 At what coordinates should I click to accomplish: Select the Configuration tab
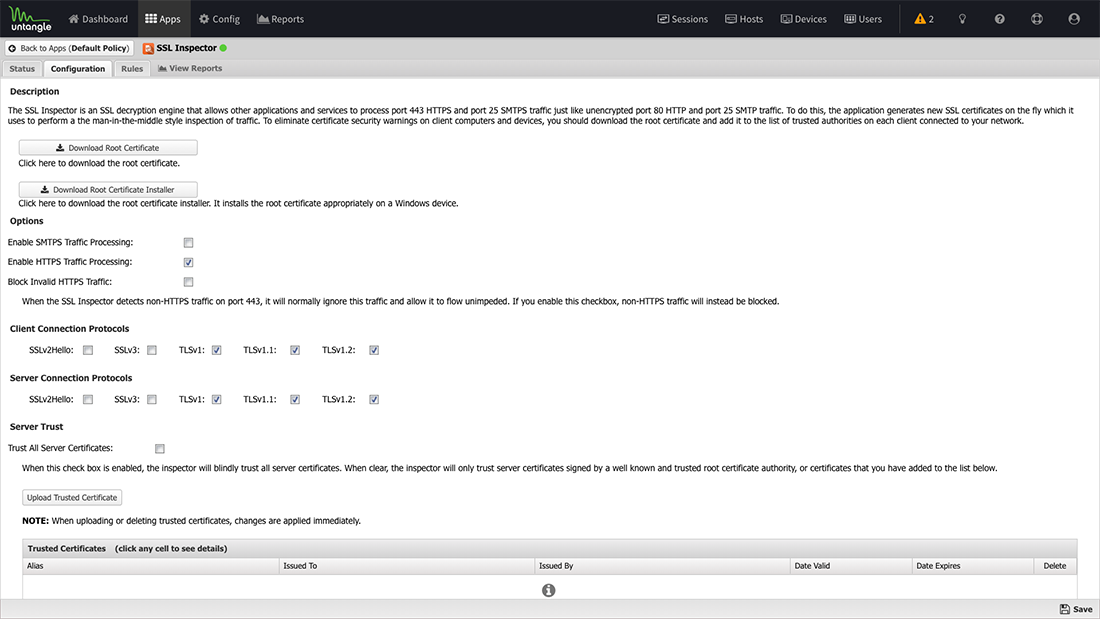(78, 69)
